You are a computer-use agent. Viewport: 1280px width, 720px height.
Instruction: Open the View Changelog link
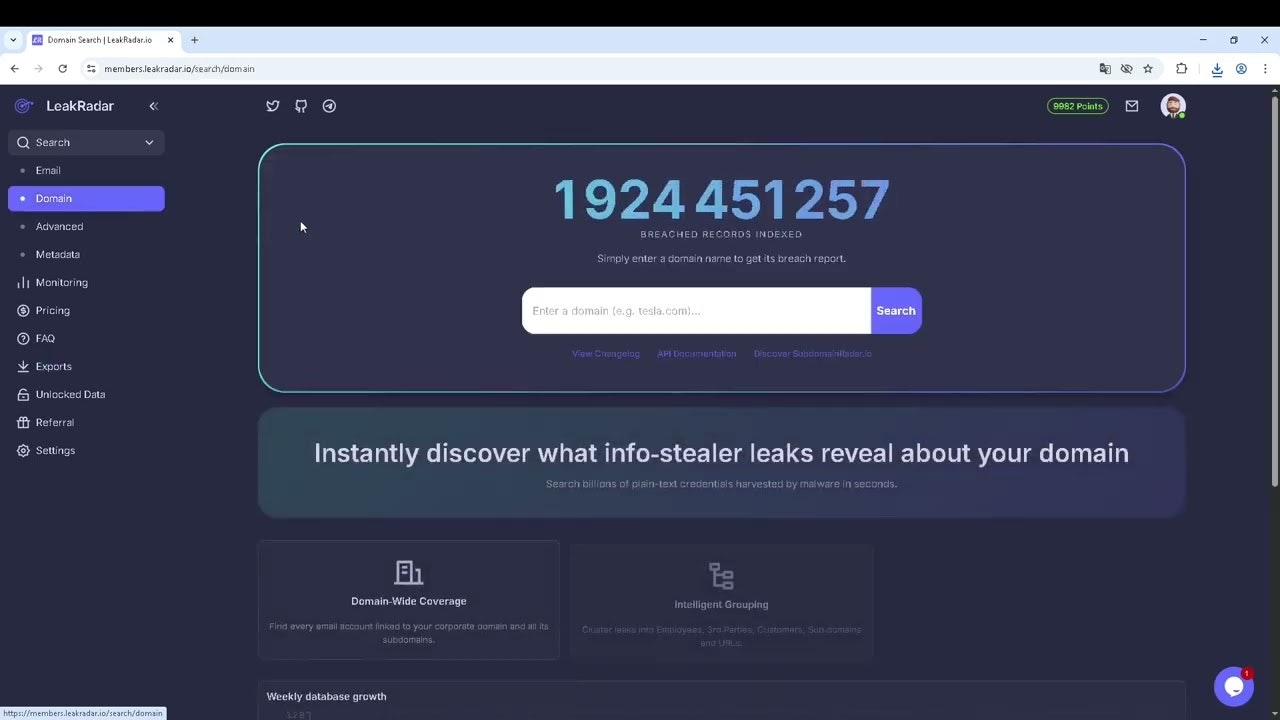605,353
